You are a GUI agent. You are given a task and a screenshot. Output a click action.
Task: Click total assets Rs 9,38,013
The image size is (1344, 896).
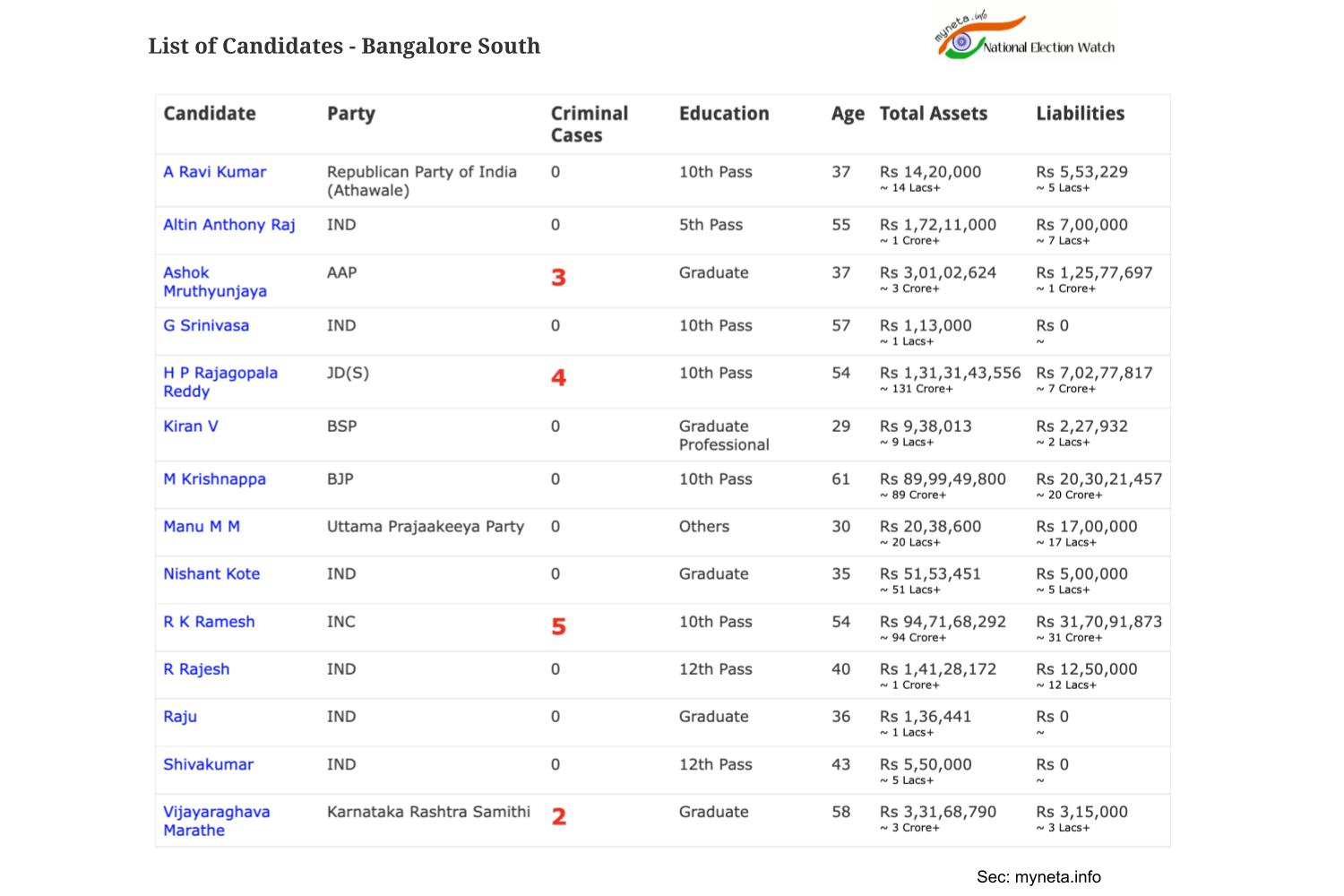(x=926, y=426)
